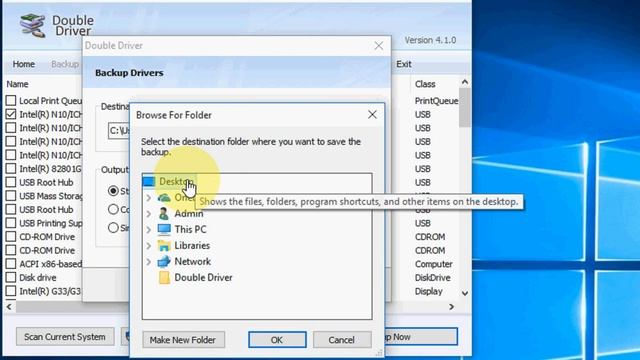This screenshot has height=360, width=640.
Task: Click the Double Driver logo icon
Action: (32, 26)
